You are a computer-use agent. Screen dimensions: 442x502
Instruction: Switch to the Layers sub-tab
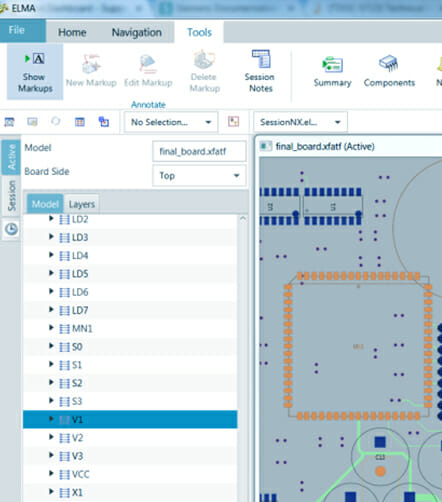(82, 204)
